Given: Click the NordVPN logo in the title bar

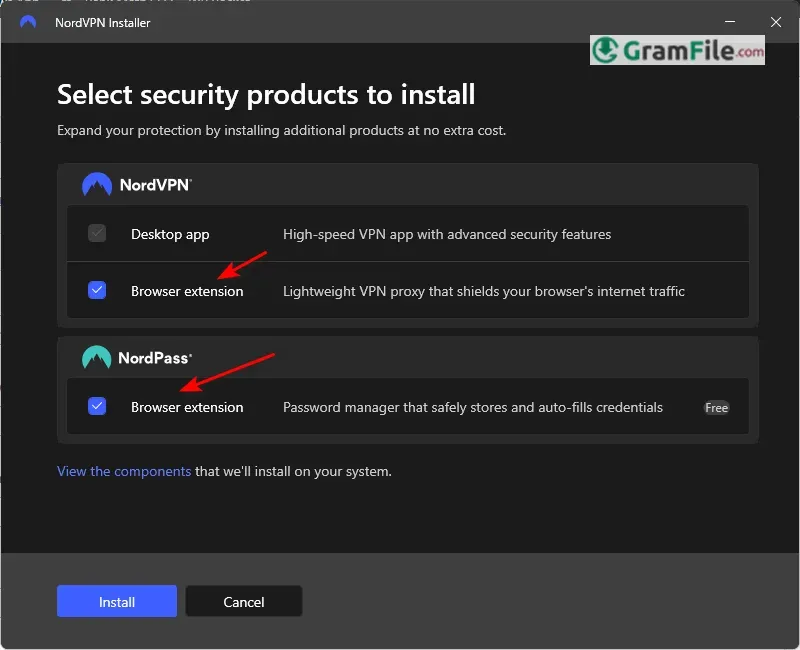Looking at the screenshot, I should (28, 22).
